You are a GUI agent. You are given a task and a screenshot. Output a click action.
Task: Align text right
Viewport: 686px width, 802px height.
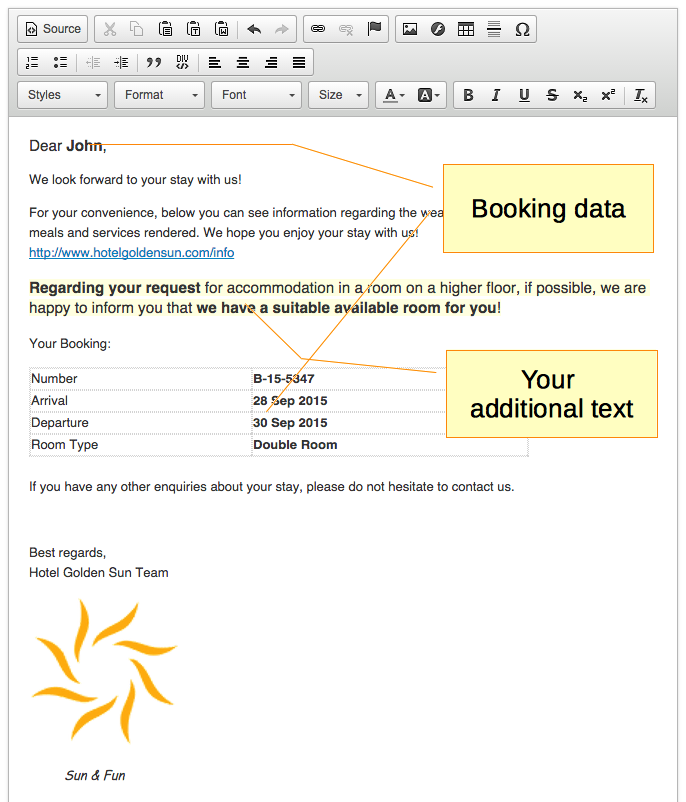[271, 62]
